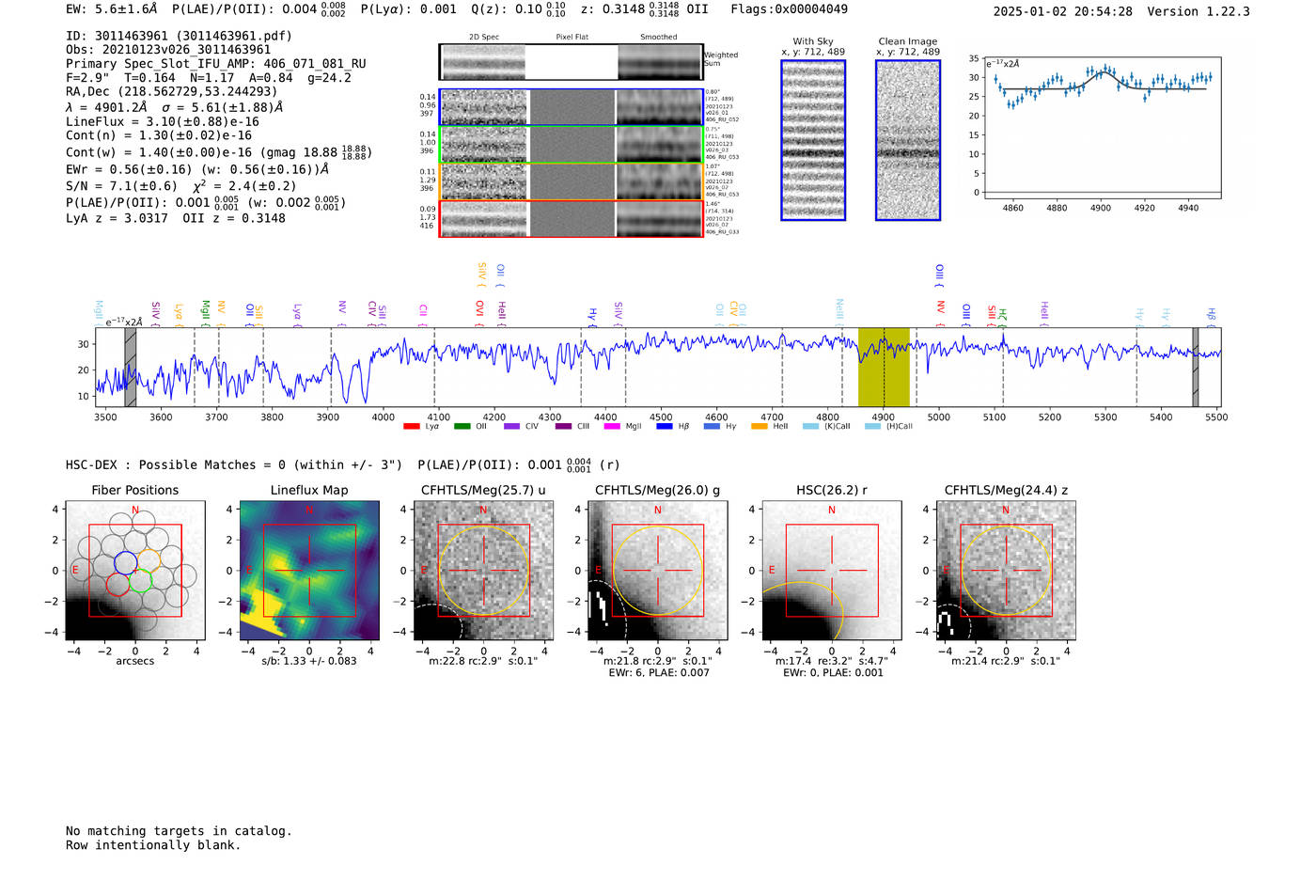Click the OII green legend swatch
1316x896 pixels.
[462, 427]
